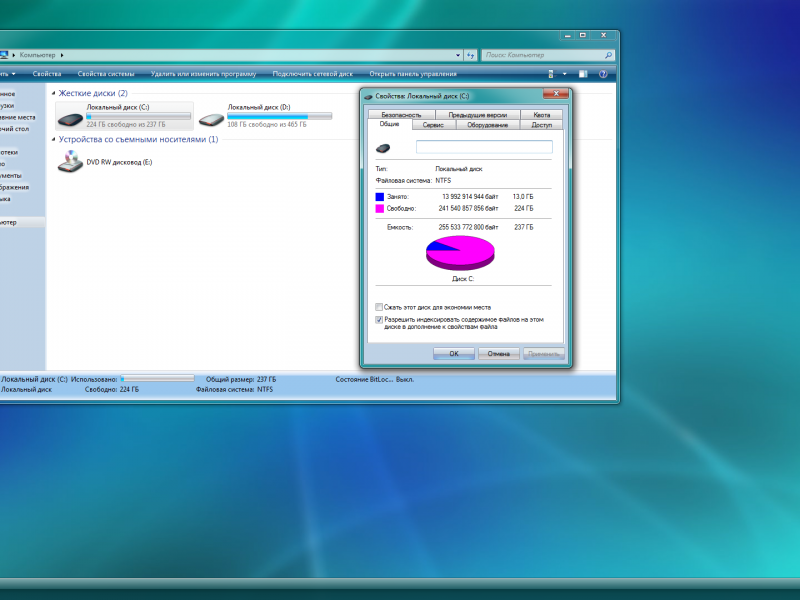Click the drive icon in the properties title bar
Viewport: 800px width, 600px height.
click(368, 96)
